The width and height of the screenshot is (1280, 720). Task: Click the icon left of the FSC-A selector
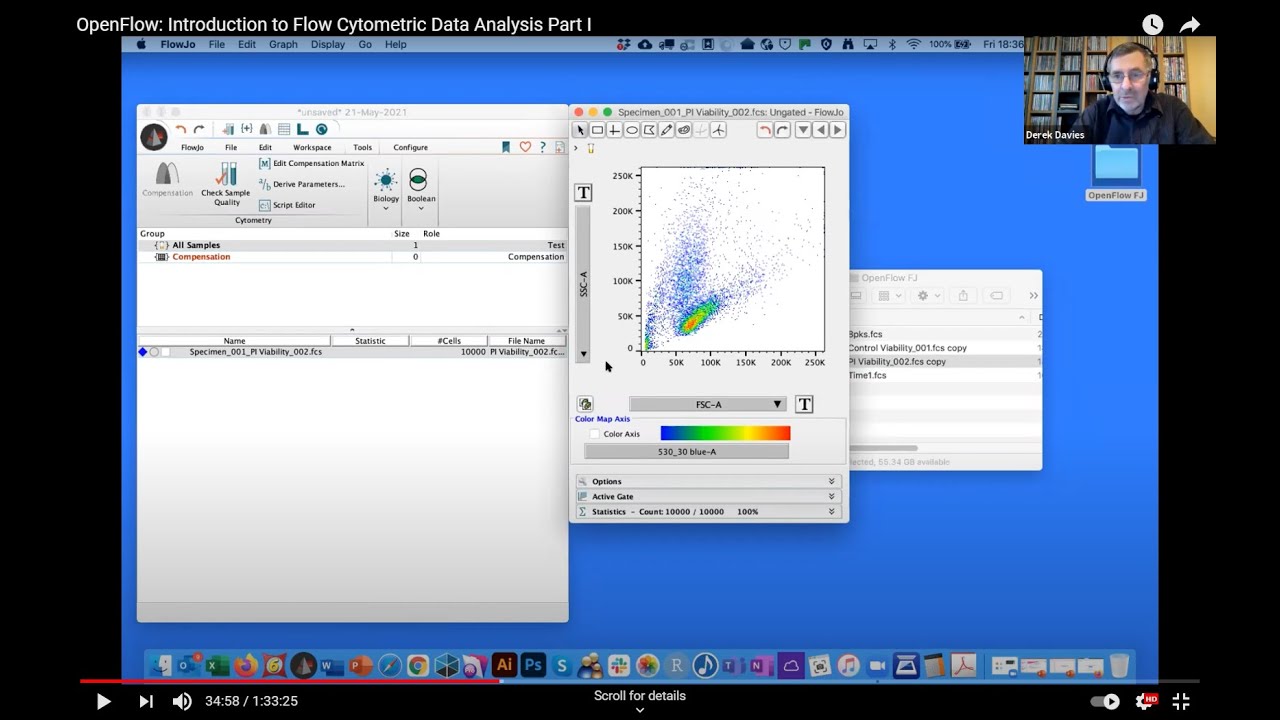point(585,404)
